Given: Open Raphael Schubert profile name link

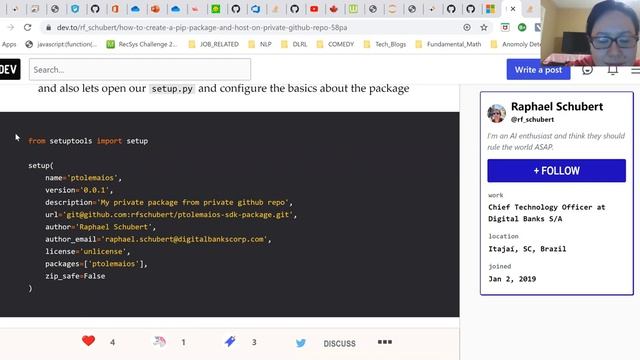Looking at the screenshot, I should (x=557, y=107).
